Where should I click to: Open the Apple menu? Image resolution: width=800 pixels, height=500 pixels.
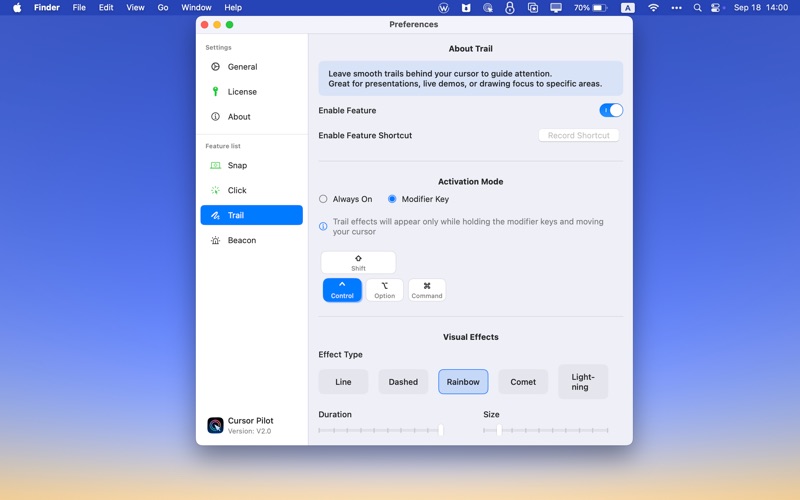[x=17, y=8]
